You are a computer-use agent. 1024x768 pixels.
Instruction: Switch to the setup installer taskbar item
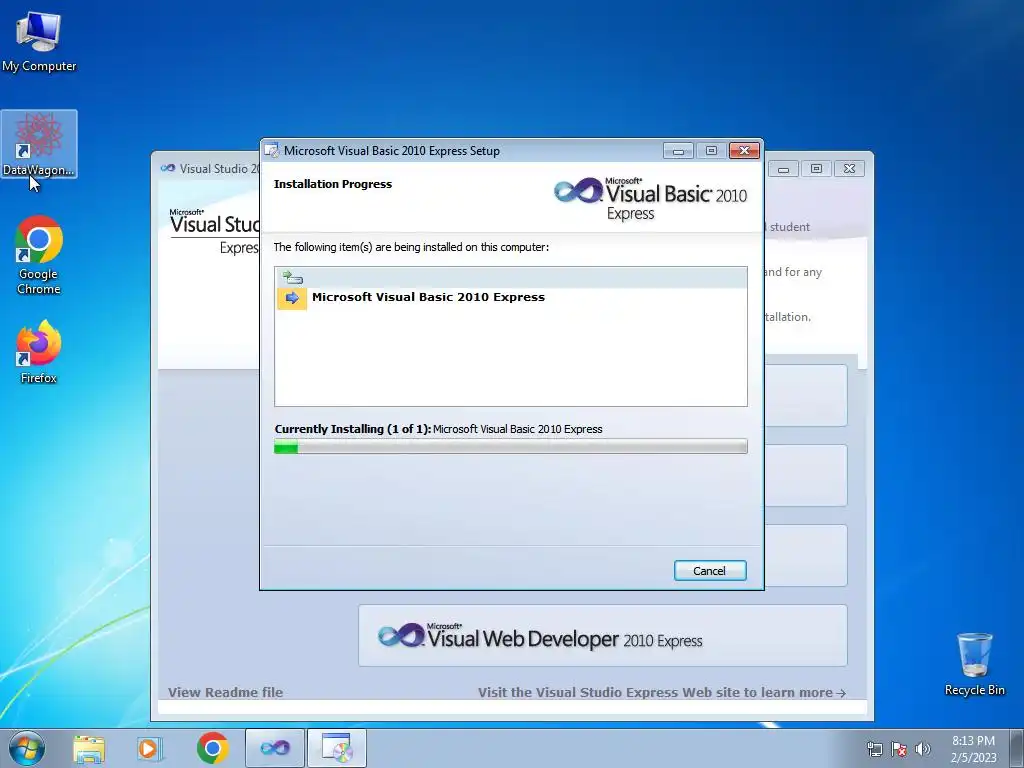337,748
